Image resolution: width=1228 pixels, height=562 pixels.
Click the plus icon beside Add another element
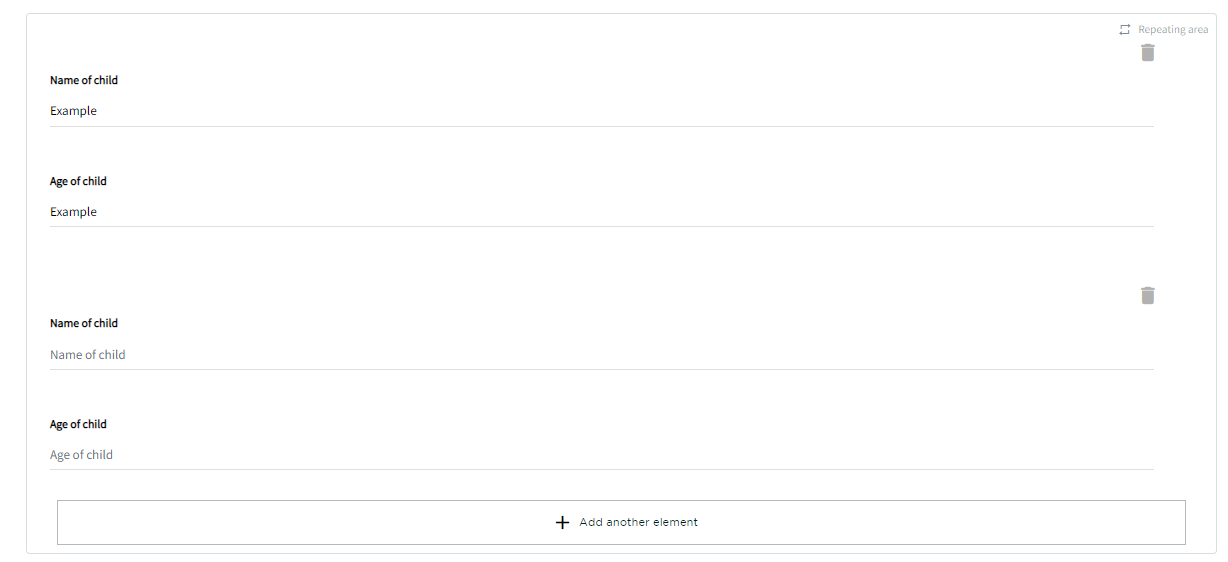[562, 522]
